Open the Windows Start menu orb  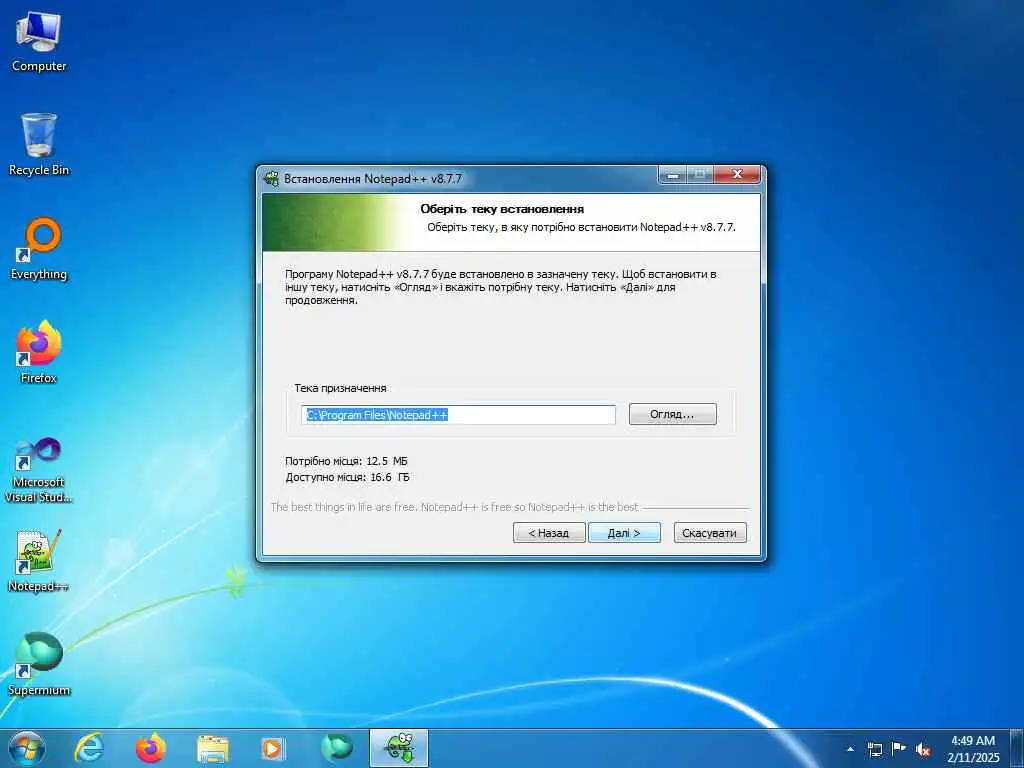pos(27,748)
